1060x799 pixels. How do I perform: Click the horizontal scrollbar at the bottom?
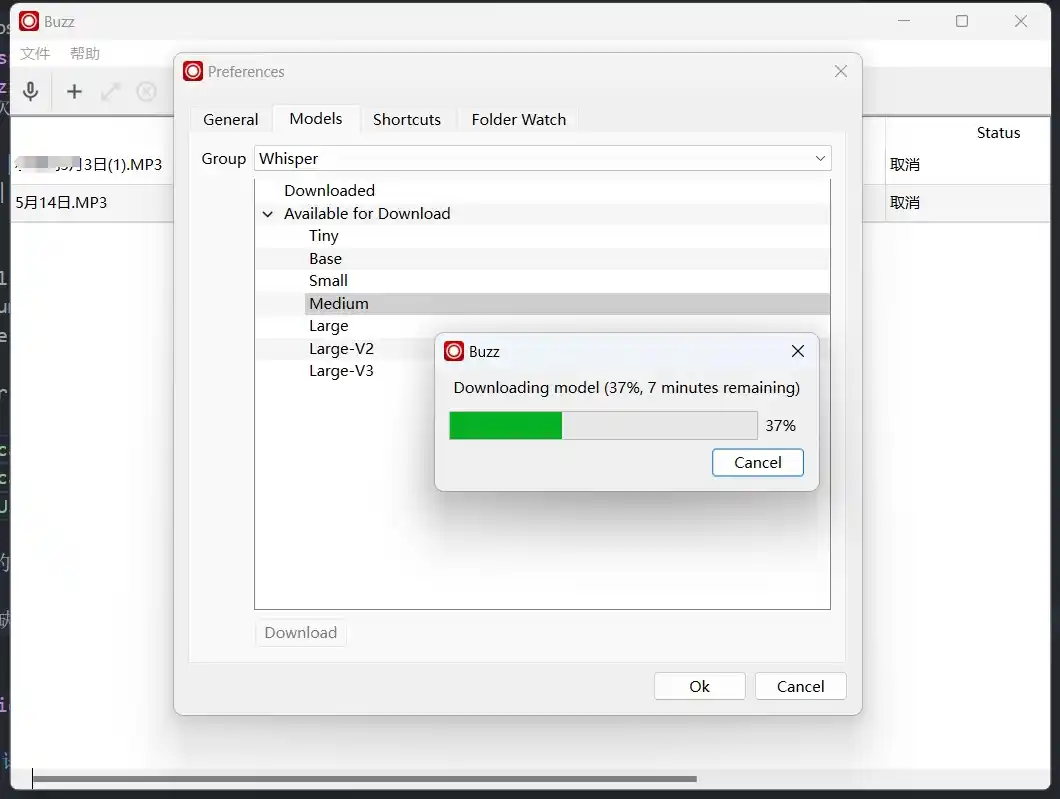pyautogui.click(x=365, y=778)
